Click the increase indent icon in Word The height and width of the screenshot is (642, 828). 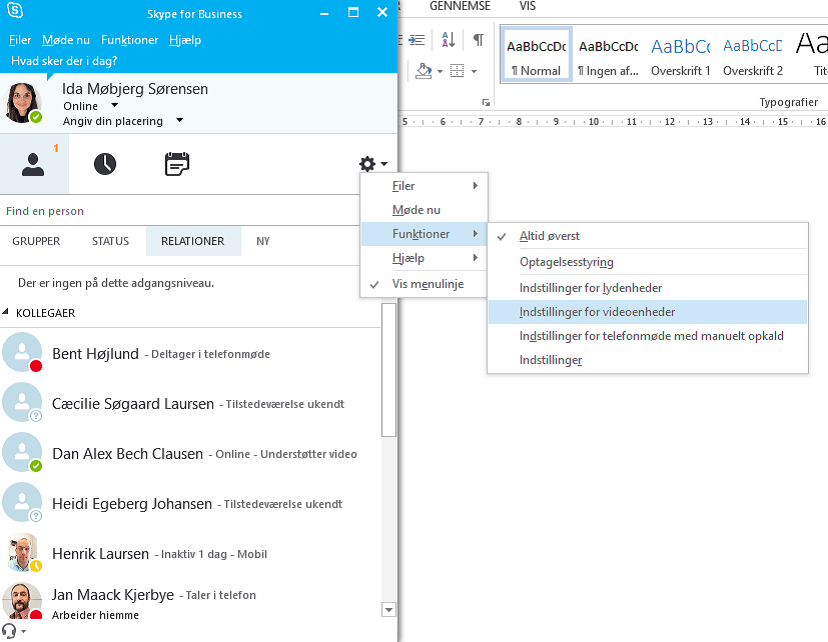(x=417, y=40)
